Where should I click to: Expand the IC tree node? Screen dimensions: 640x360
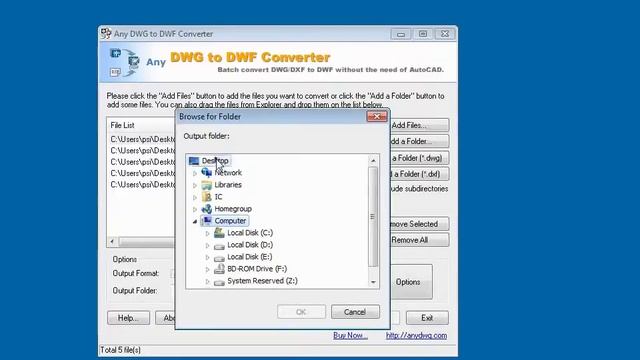coord(195,197)
